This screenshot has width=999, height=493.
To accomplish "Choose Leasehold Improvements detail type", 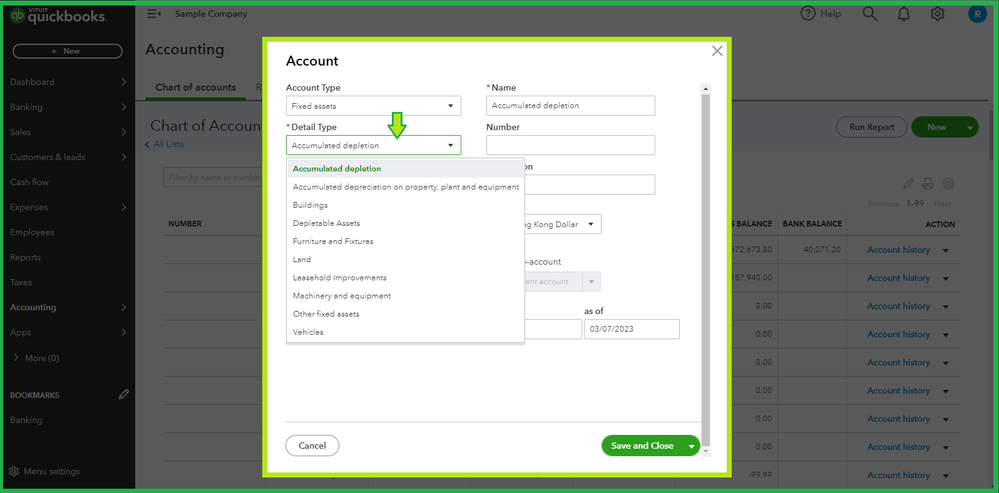I will point(406,278).
